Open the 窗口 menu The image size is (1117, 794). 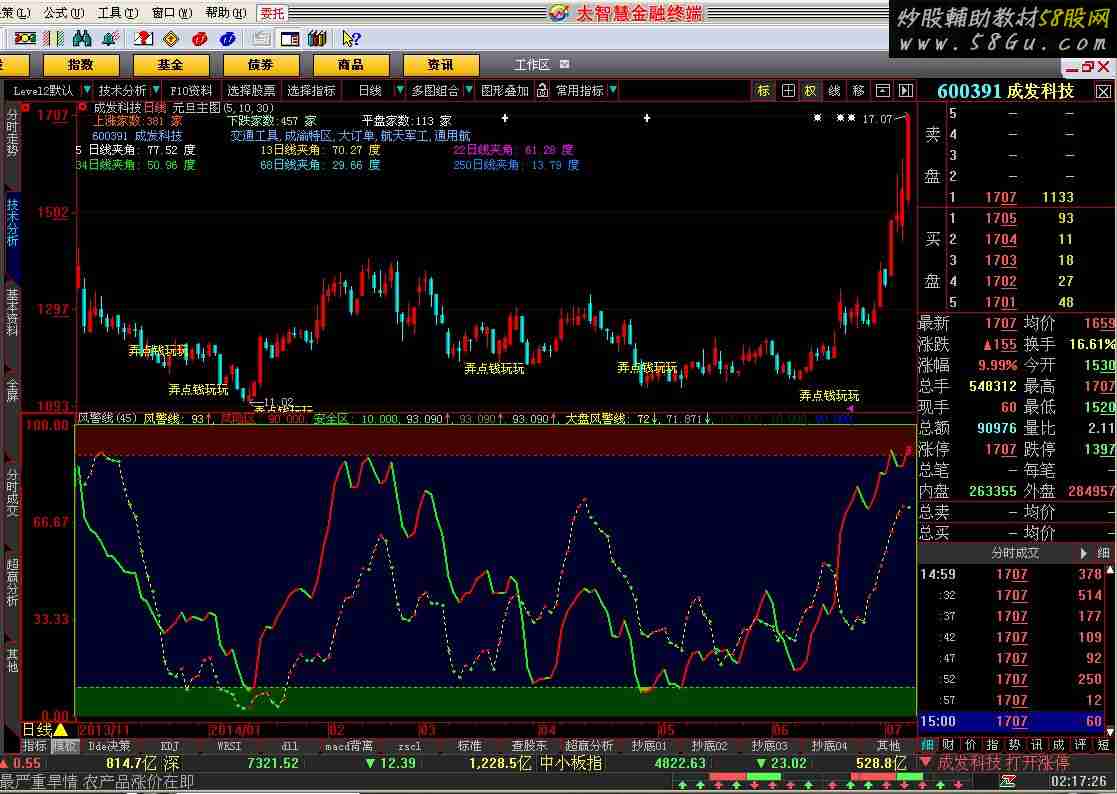172,13
